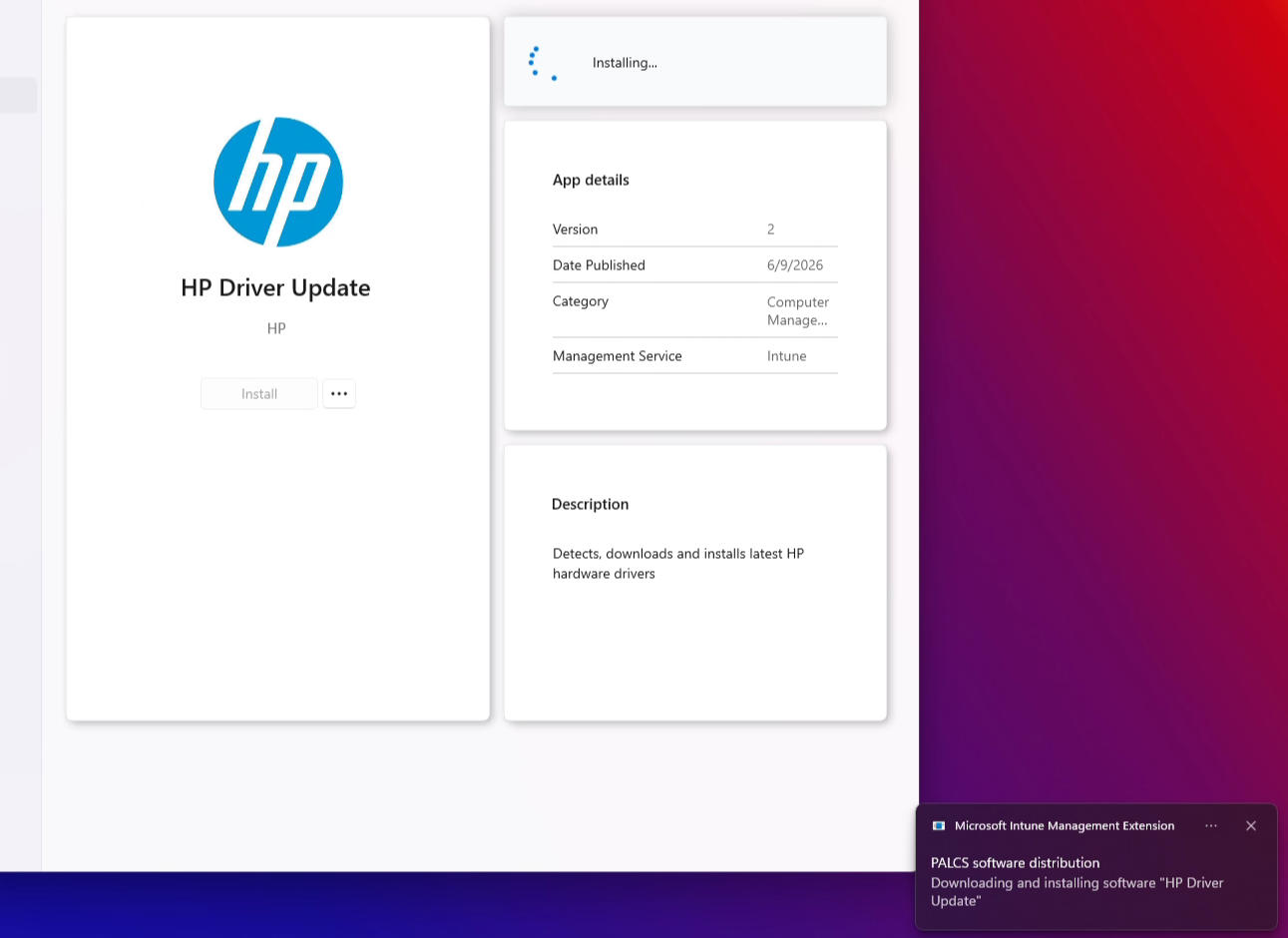Open the three-dot more options button beside Install
The height and width of the screenshot is (938, 1288).
point(339,394)
